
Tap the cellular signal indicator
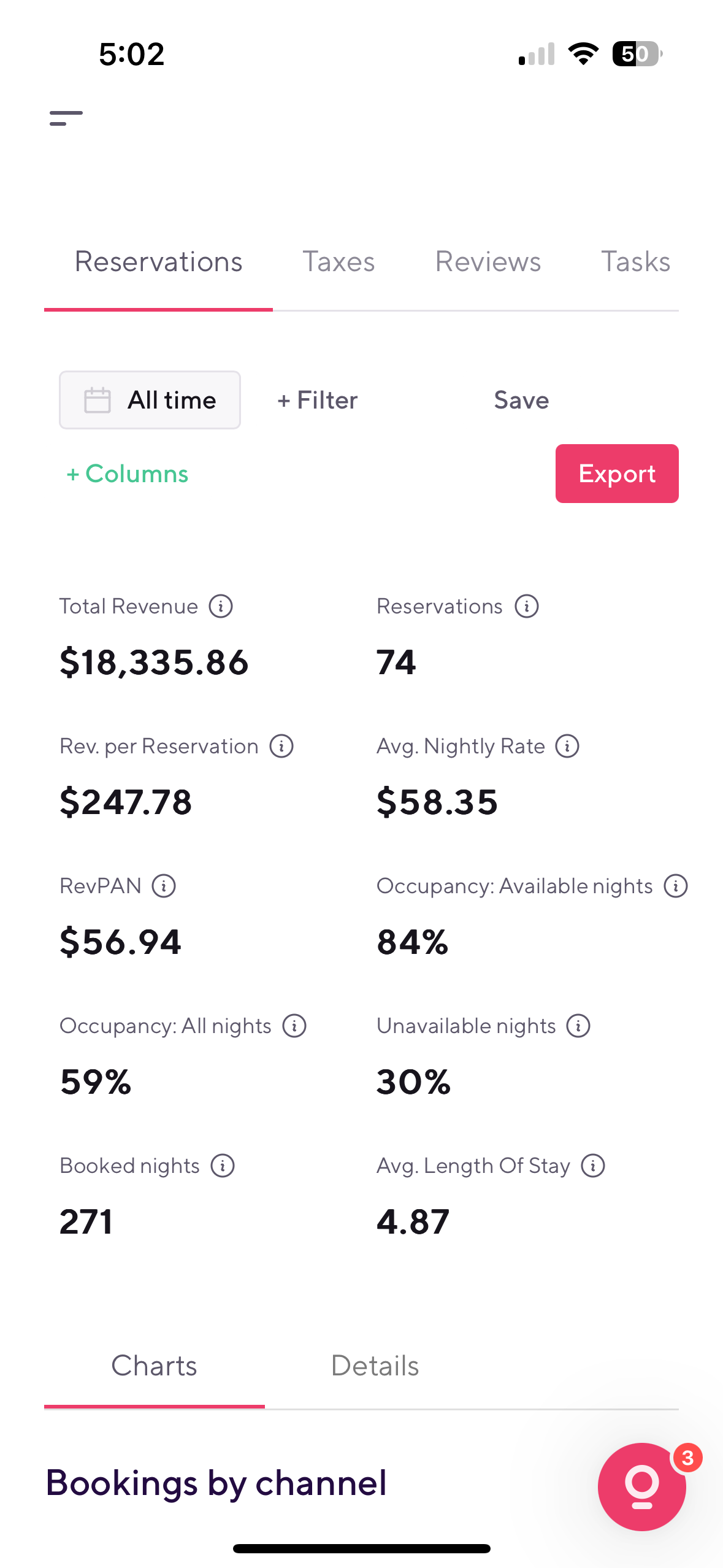coord(537,54)
